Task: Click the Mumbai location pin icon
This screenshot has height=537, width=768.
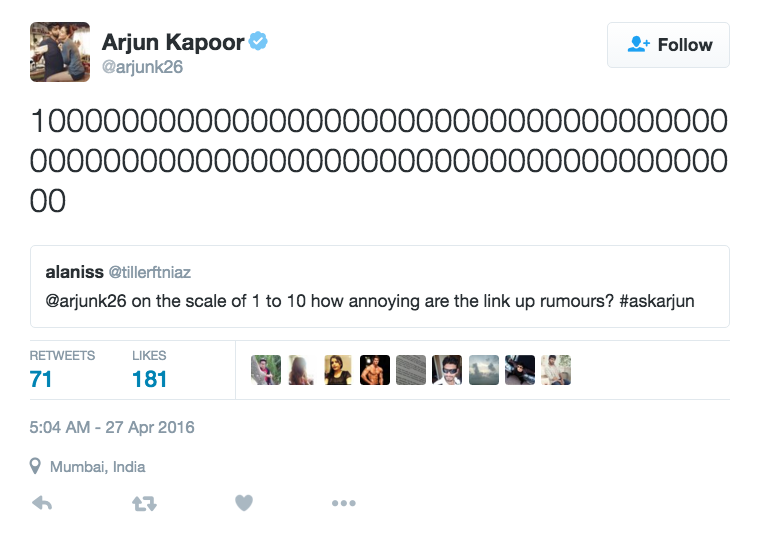Action: tap(36, 467)
